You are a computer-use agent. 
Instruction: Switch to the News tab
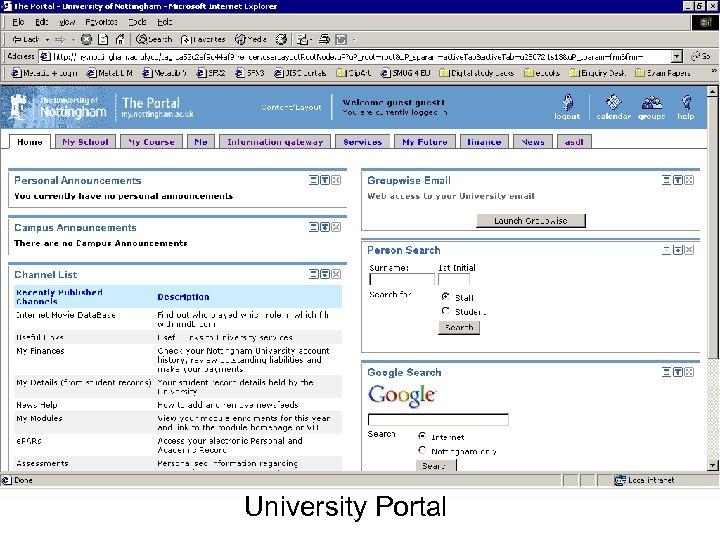pyautogui.click(x=533, y=142)
